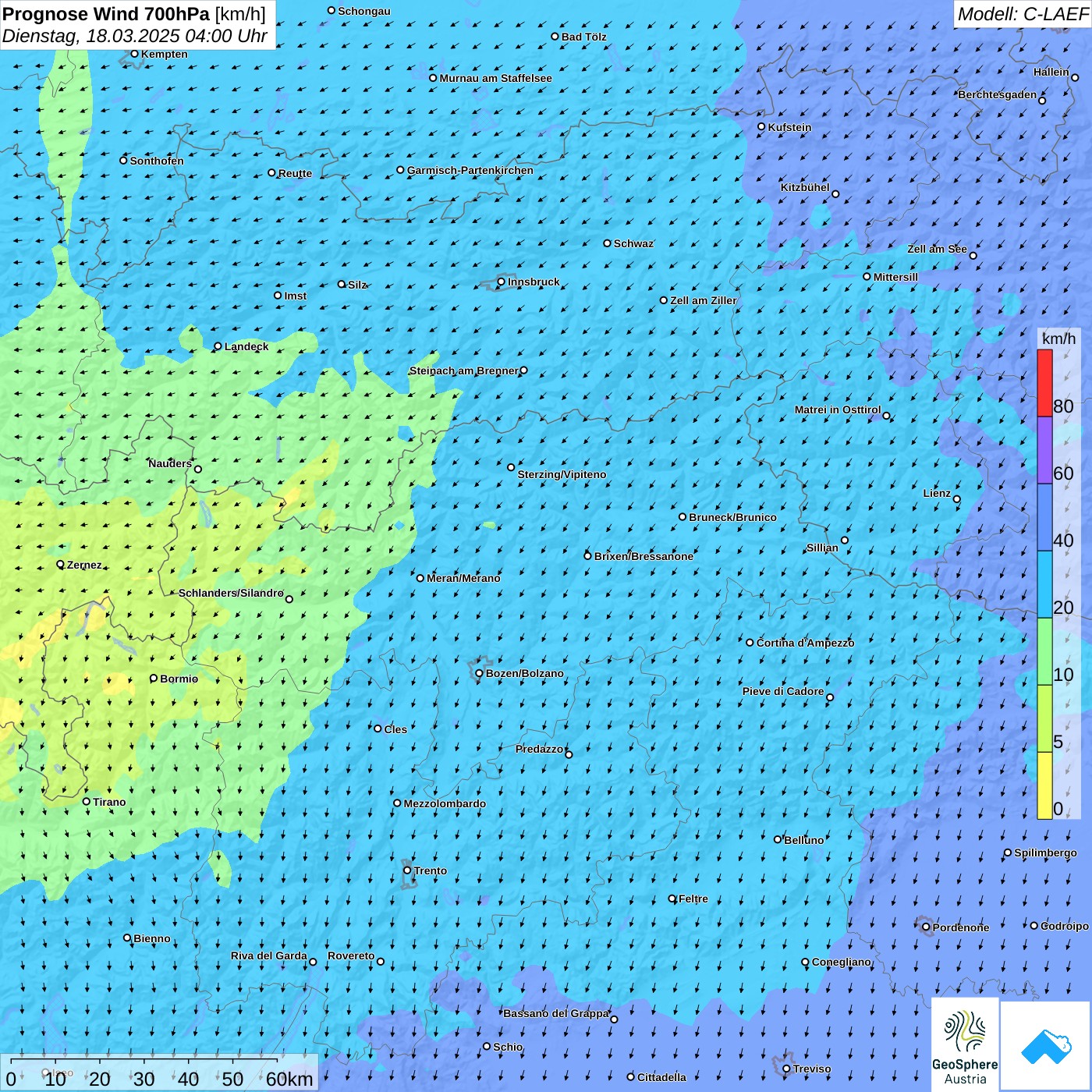Screen dimensions: 1092x1092
Task: Click the Murnau am Staffelsee label
Action: click(495, 78)
